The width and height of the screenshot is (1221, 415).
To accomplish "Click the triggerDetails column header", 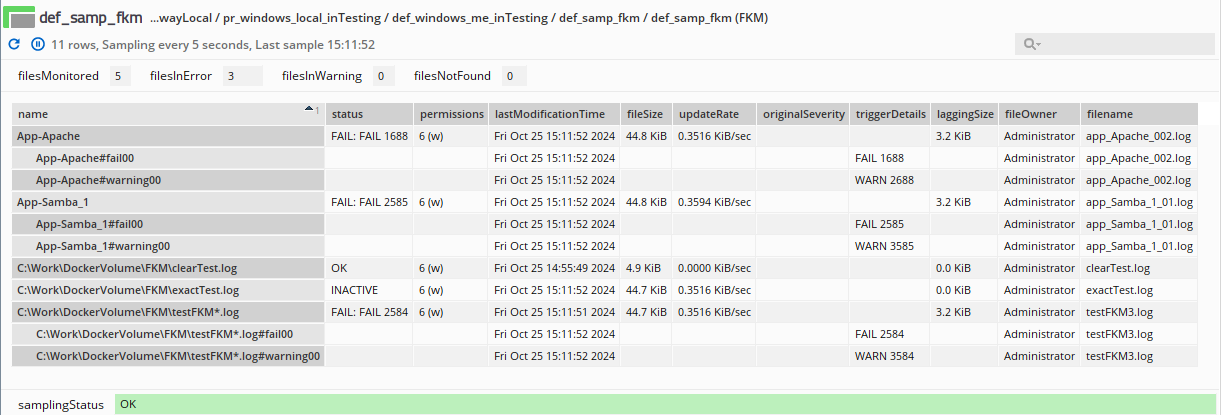I will (x=890, y=114).
